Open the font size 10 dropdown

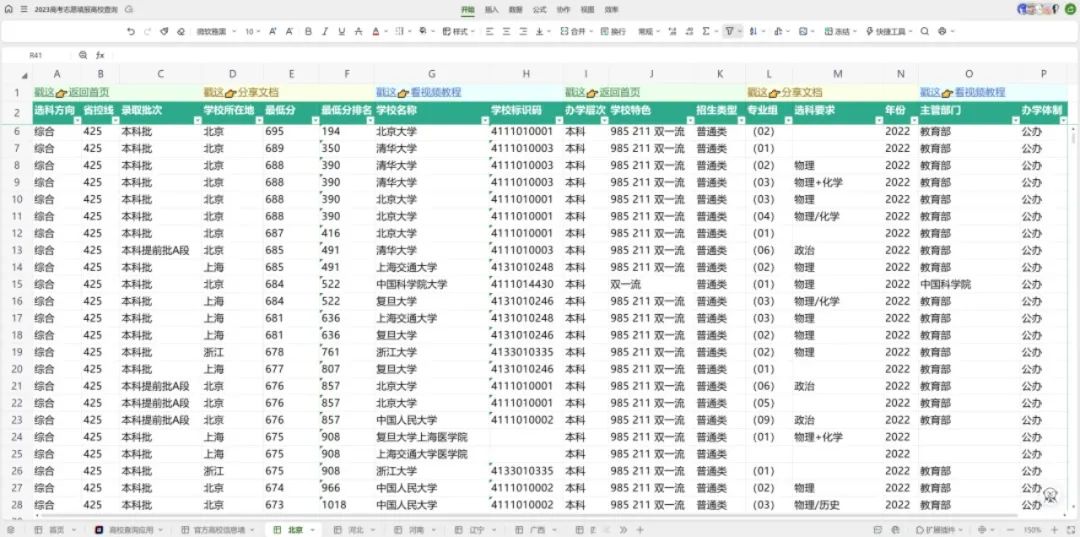(x=253, y=32)
